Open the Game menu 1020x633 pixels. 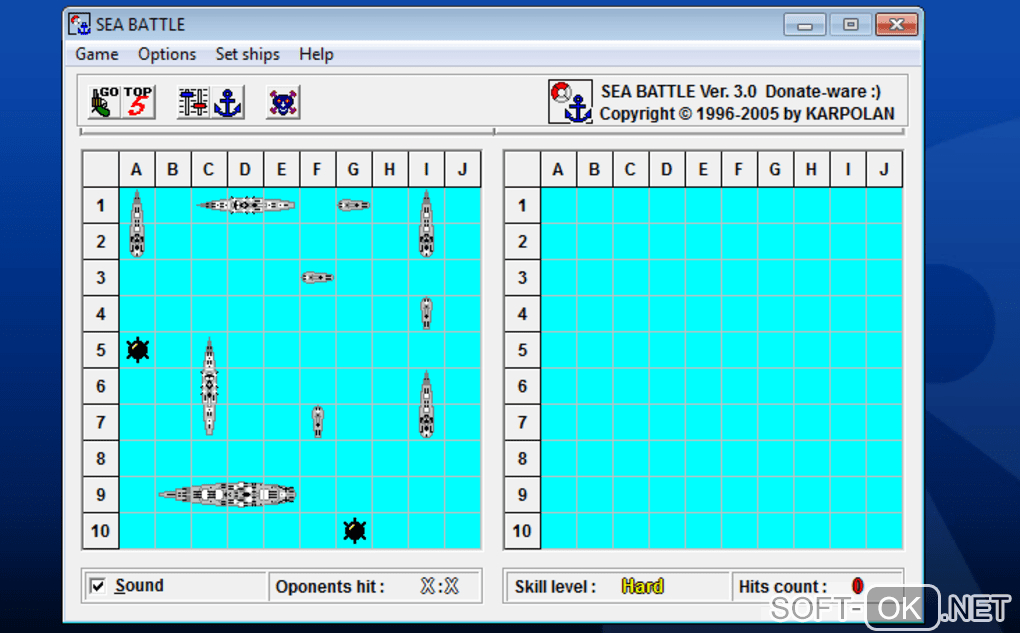[97, 54]
